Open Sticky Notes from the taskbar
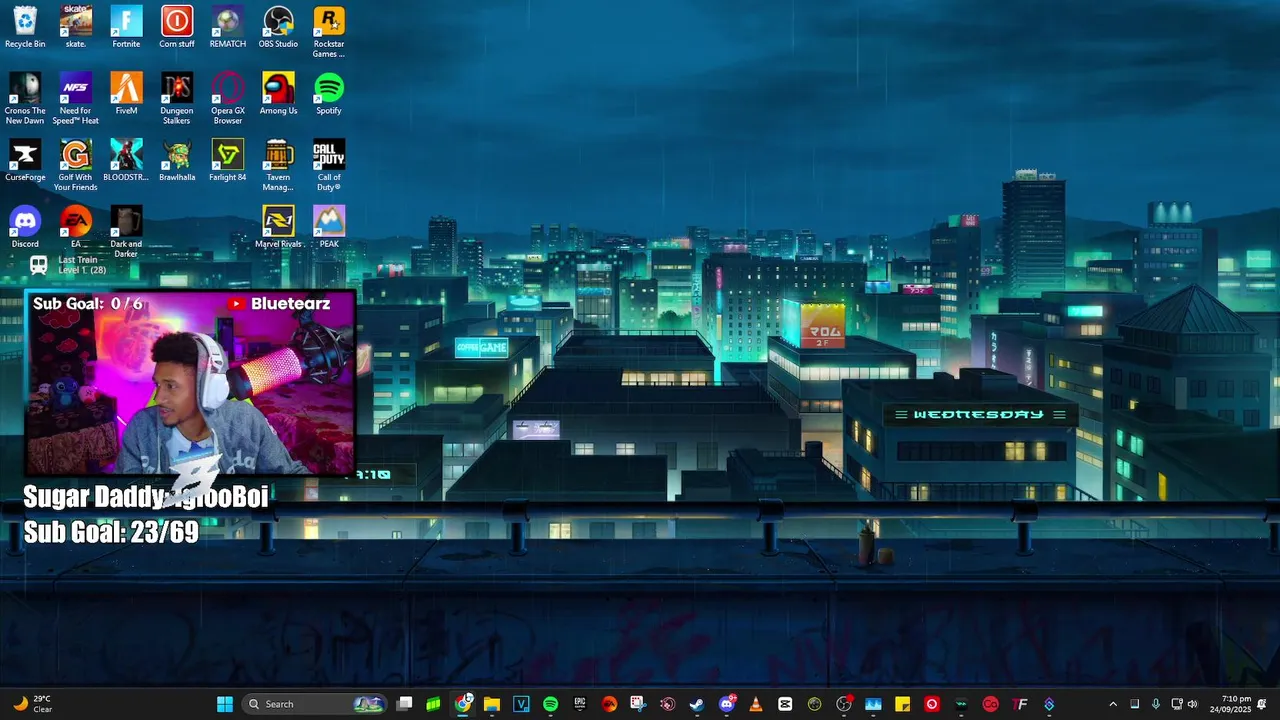 coord(902,704)
